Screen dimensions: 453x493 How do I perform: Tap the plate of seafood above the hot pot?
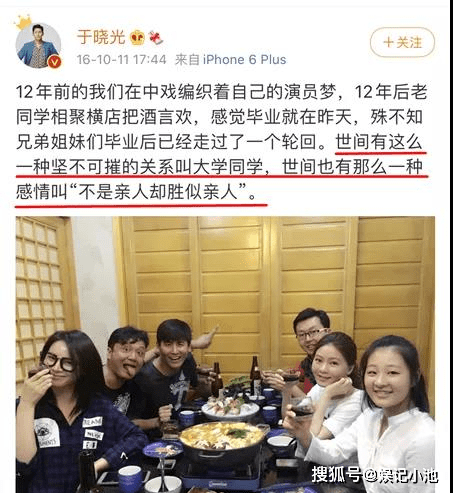(230, 407)
